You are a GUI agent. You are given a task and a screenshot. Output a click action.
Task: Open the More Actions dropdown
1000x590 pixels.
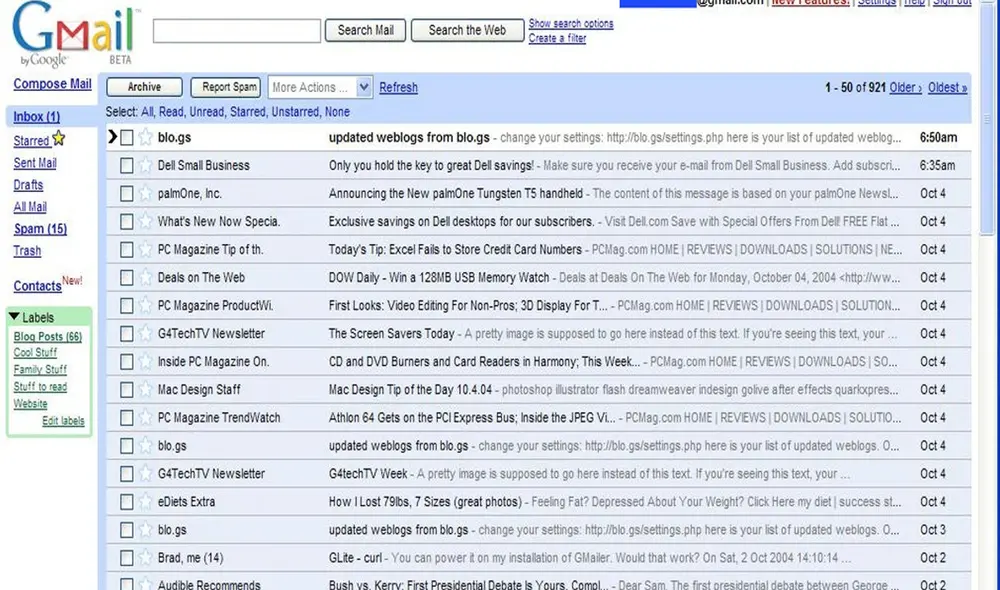[x=319, y=87]
